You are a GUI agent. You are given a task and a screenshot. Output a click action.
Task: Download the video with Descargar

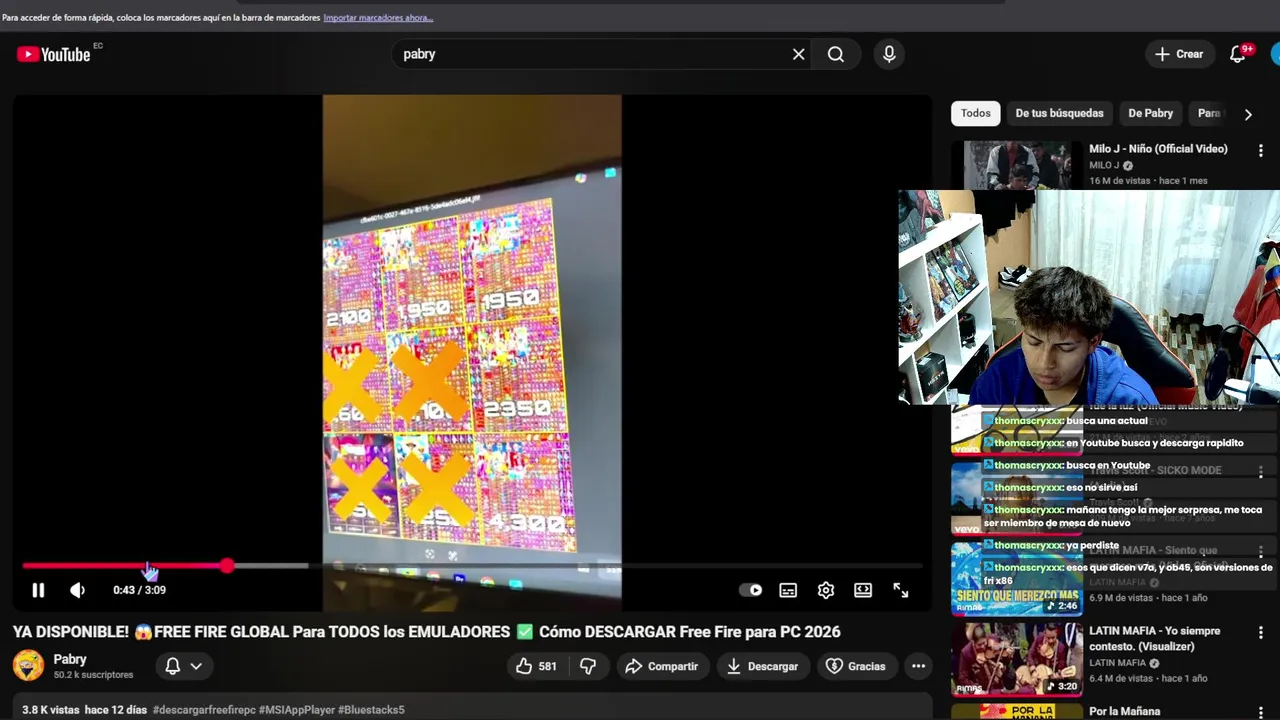(763, 666)
